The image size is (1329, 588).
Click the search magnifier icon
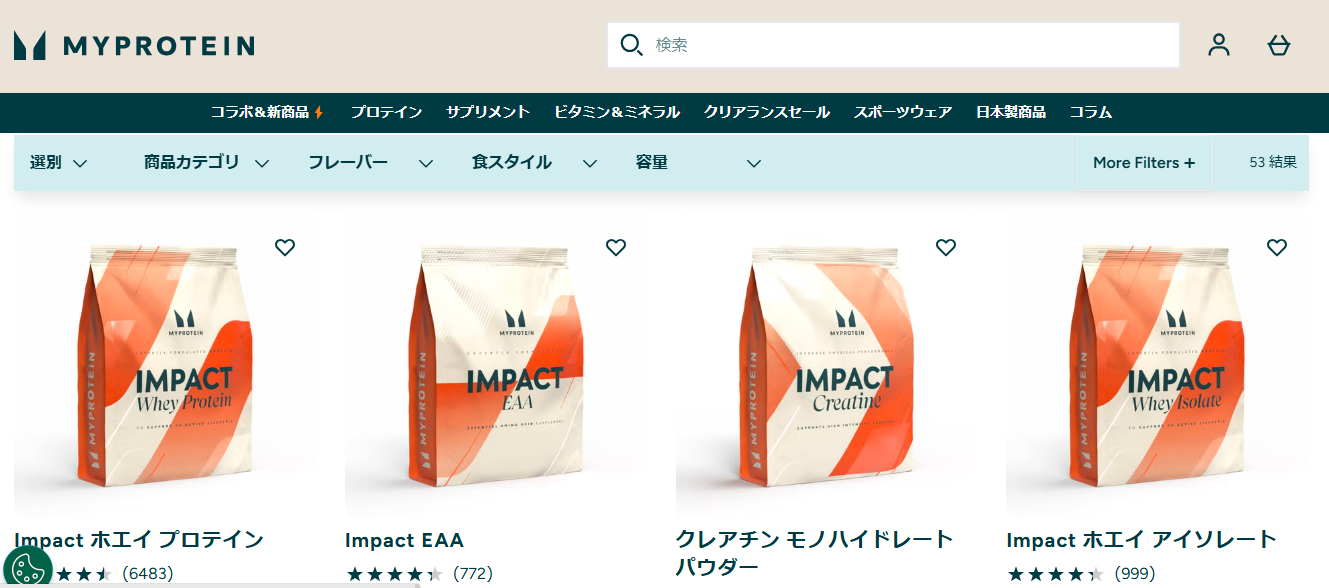tap(631, 45)
